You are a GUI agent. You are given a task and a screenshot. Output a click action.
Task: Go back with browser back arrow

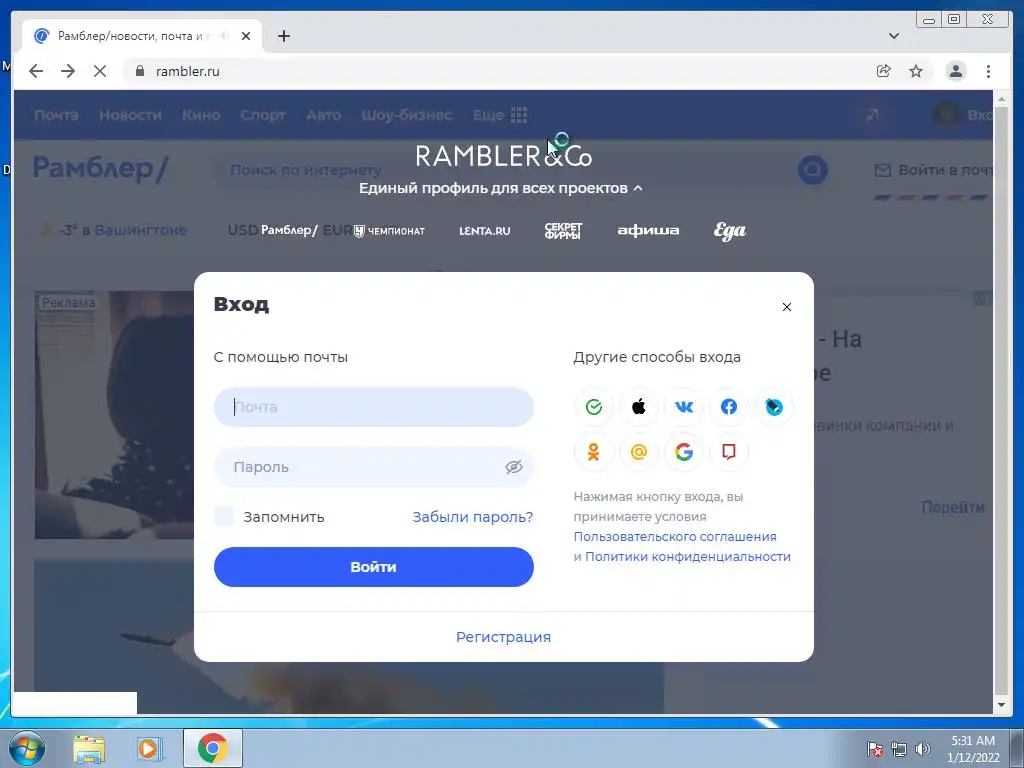[36, 71]
